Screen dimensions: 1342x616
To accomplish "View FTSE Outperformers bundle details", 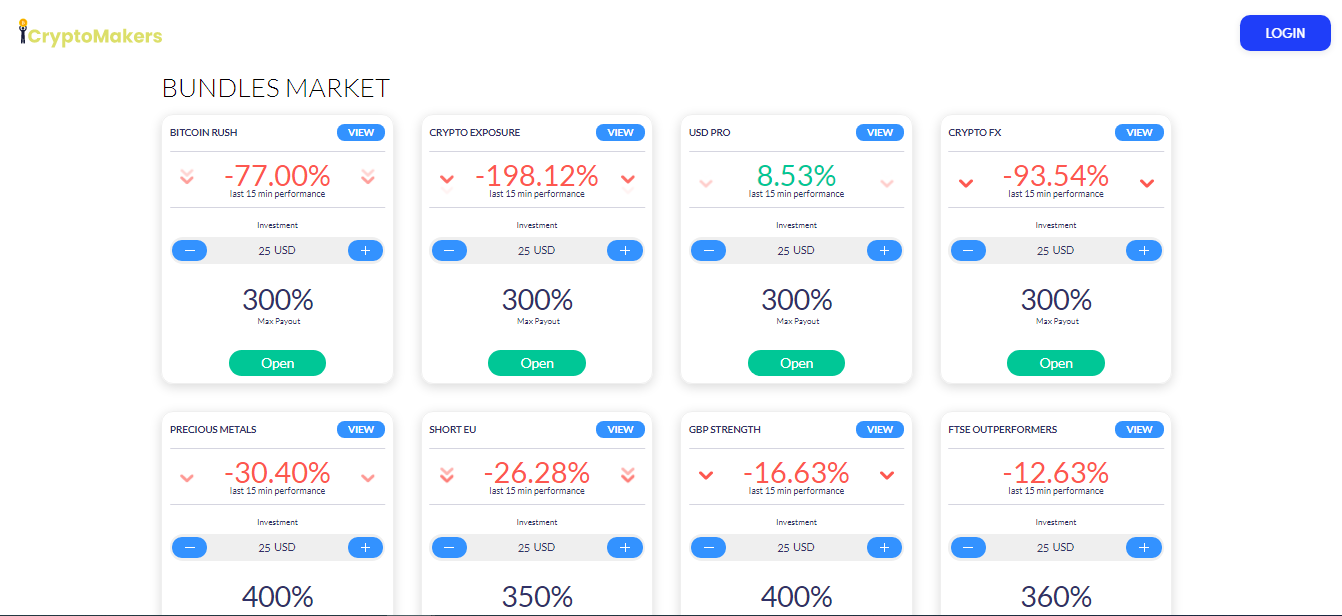I will 1139,429.
